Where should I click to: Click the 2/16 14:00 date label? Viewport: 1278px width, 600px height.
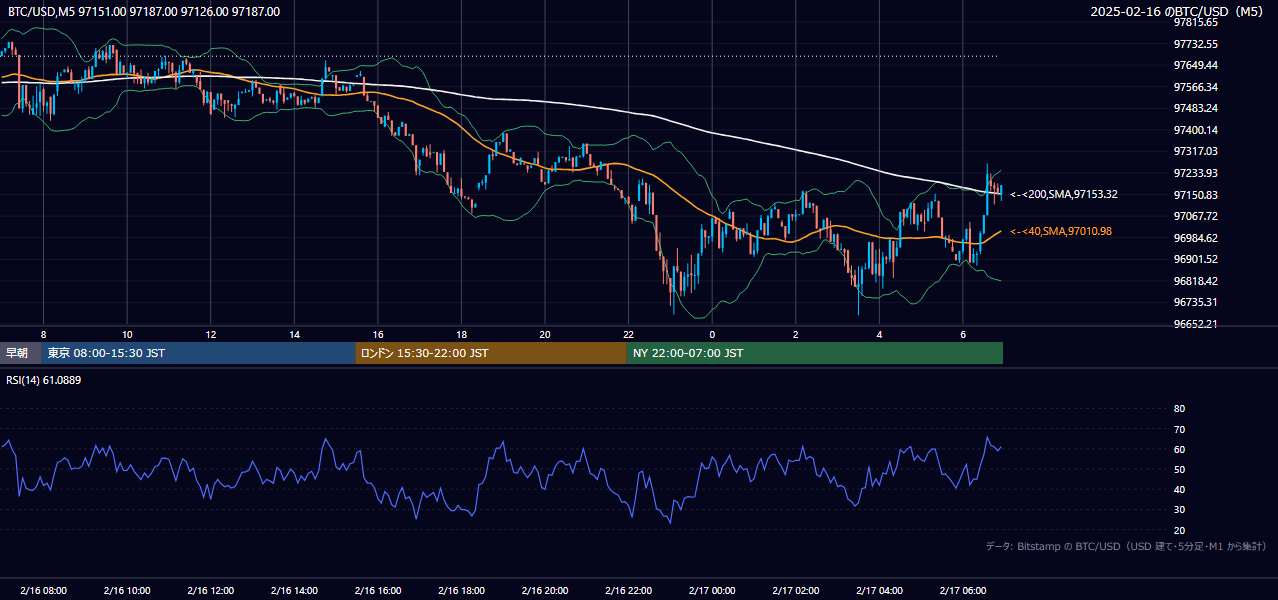click(294, 591)
